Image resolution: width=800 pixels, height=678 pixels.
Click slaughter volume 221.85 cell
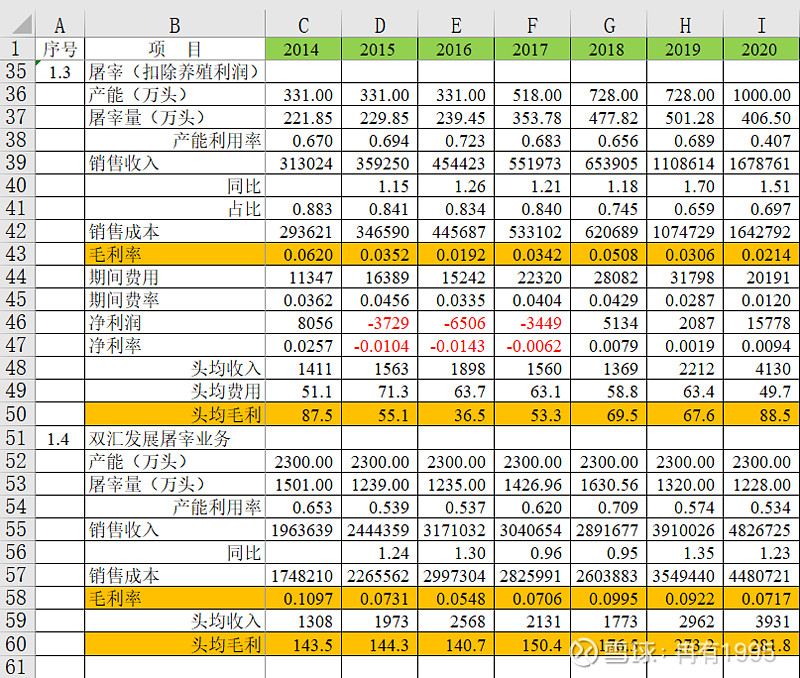(304, 117)
